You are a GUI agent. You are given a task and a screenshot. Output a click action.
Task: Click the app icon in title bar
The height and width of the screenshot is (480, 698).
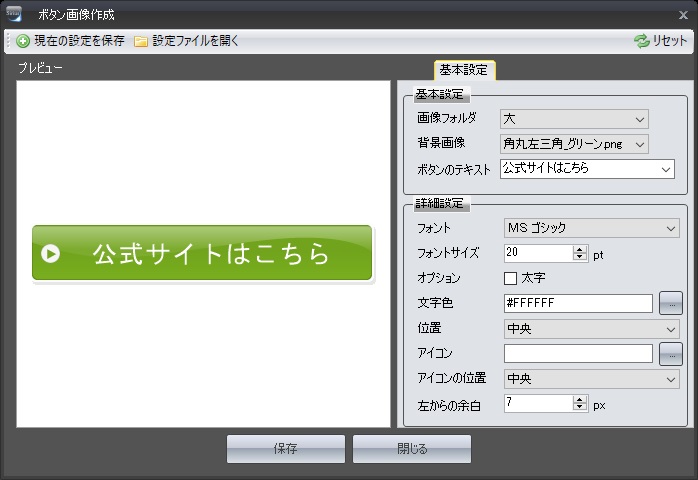(x=14, y=14)
